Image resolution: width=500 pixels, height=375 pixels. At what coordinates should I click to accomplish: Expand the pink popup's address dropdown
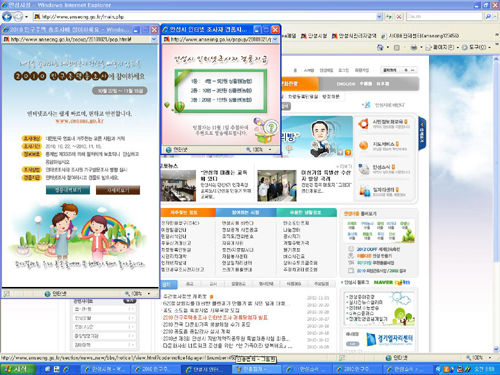tap(275, 39)
